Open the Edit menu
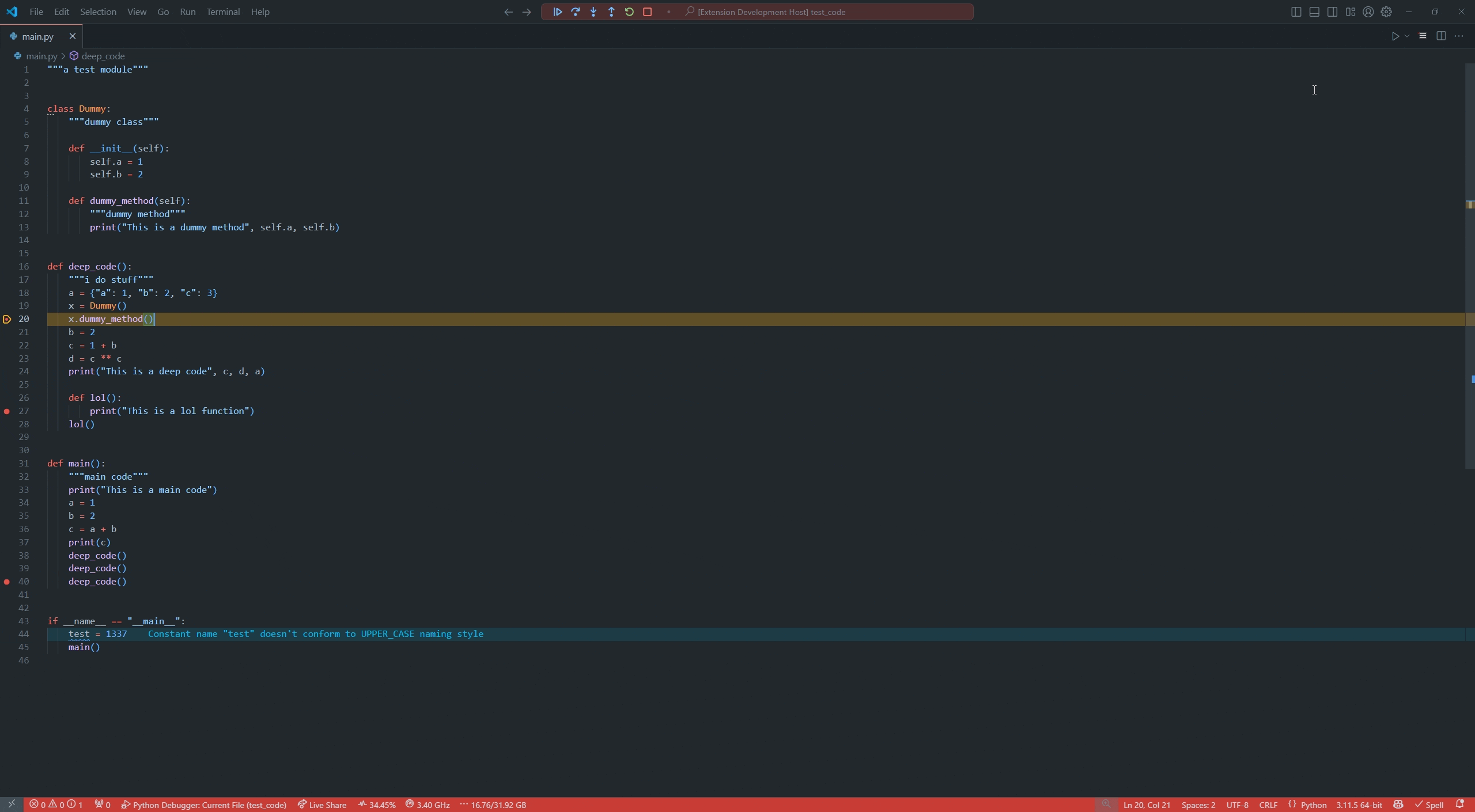The width and height of the screenshot is (1475, 812). point(61,12)
